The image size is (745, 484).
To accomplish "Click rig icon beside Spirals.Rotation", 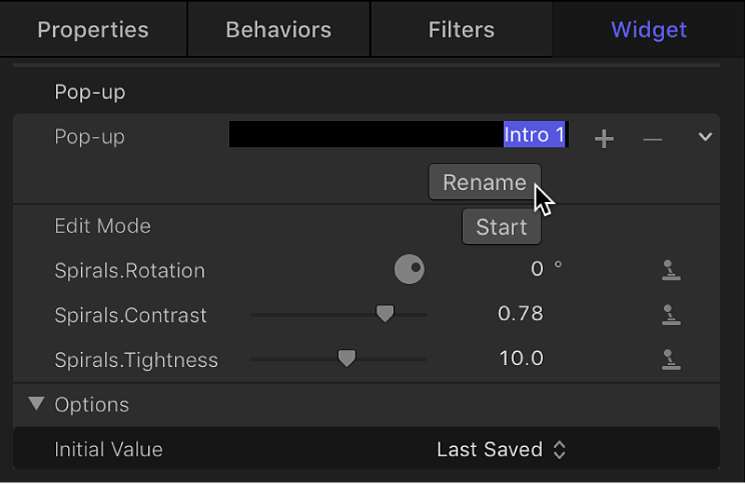I will [671, 270].
